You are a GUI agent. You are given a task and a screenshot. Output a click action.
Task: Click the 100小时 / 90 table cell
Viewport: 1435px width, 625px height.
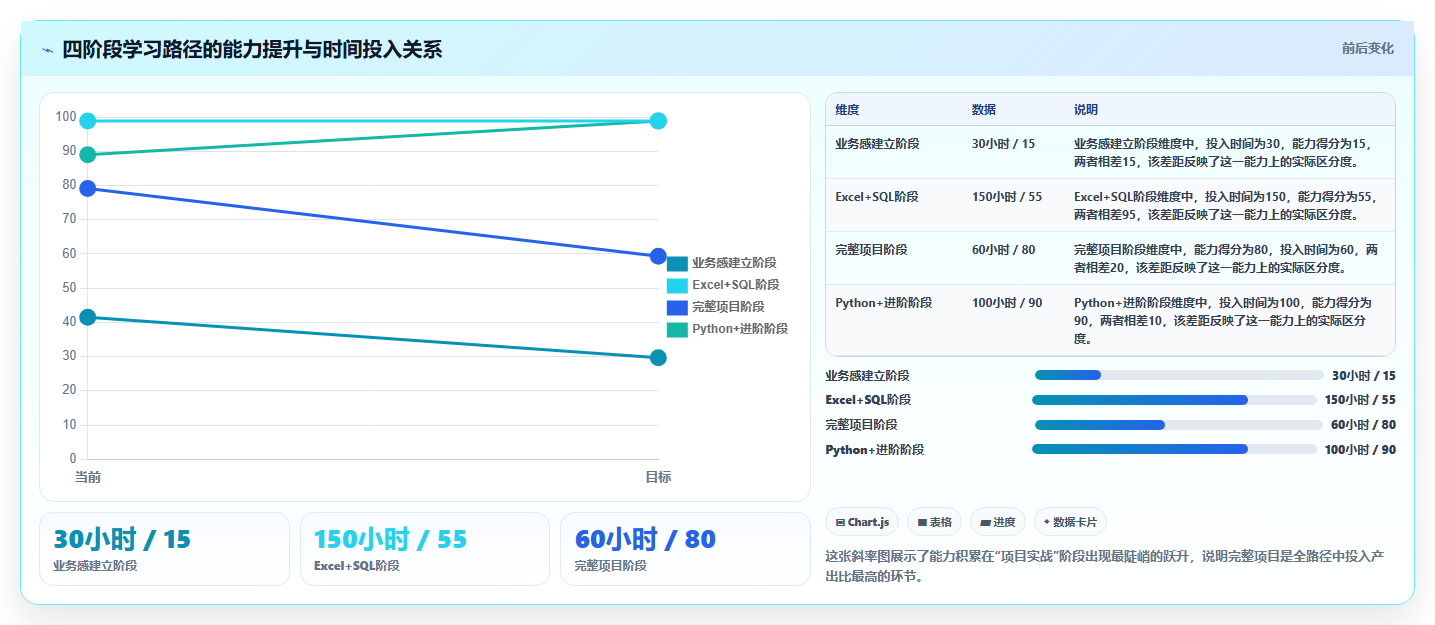point(1007,303)
